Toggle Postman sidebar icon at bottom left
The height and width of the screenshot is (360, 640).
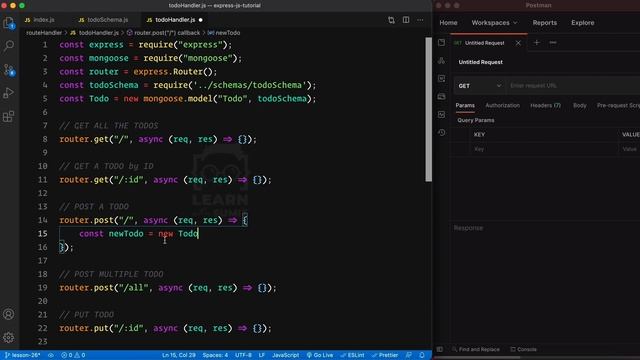point(440,349)
